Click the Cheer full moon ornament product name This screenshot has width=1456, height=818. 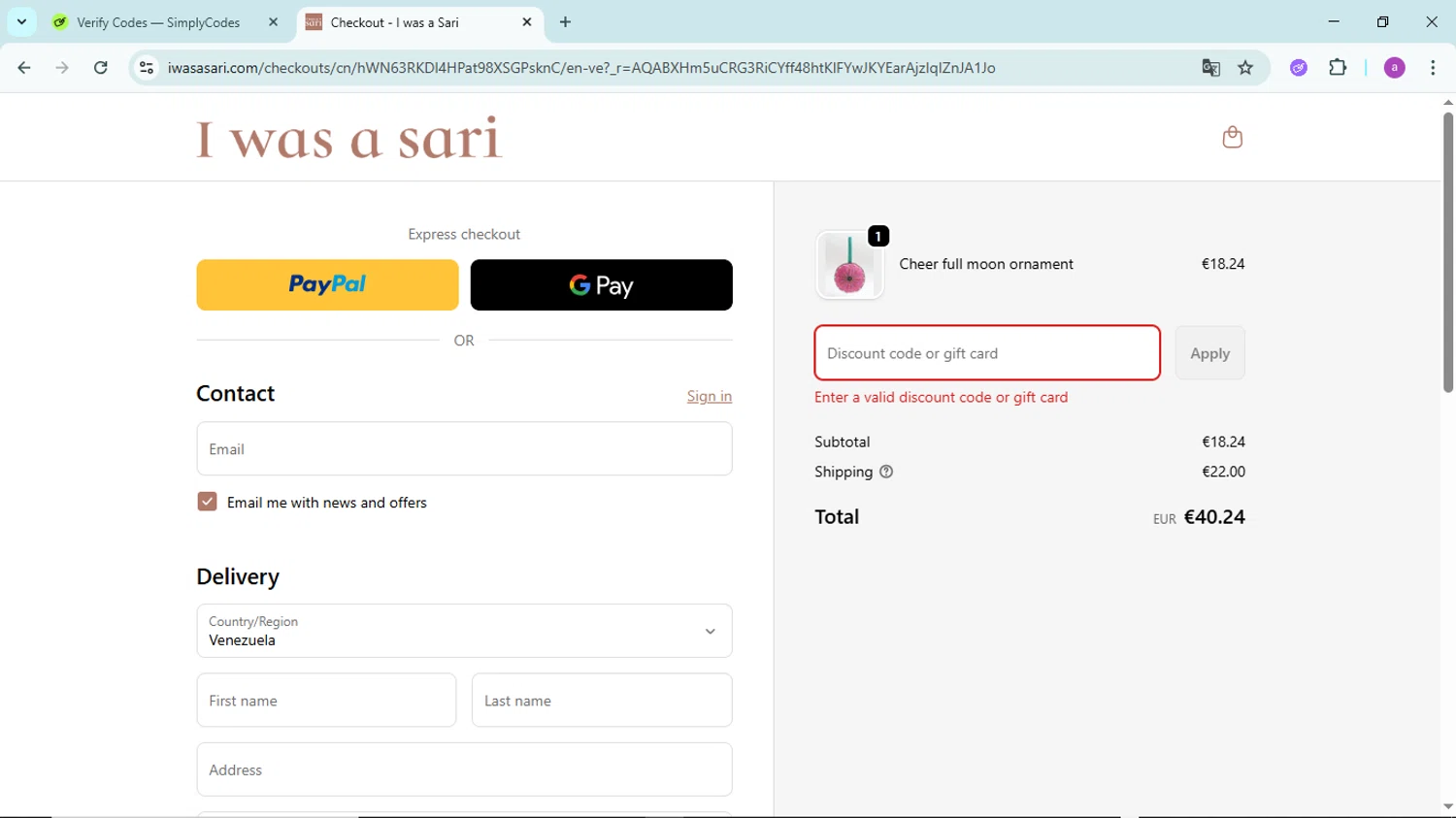[986, 264]
